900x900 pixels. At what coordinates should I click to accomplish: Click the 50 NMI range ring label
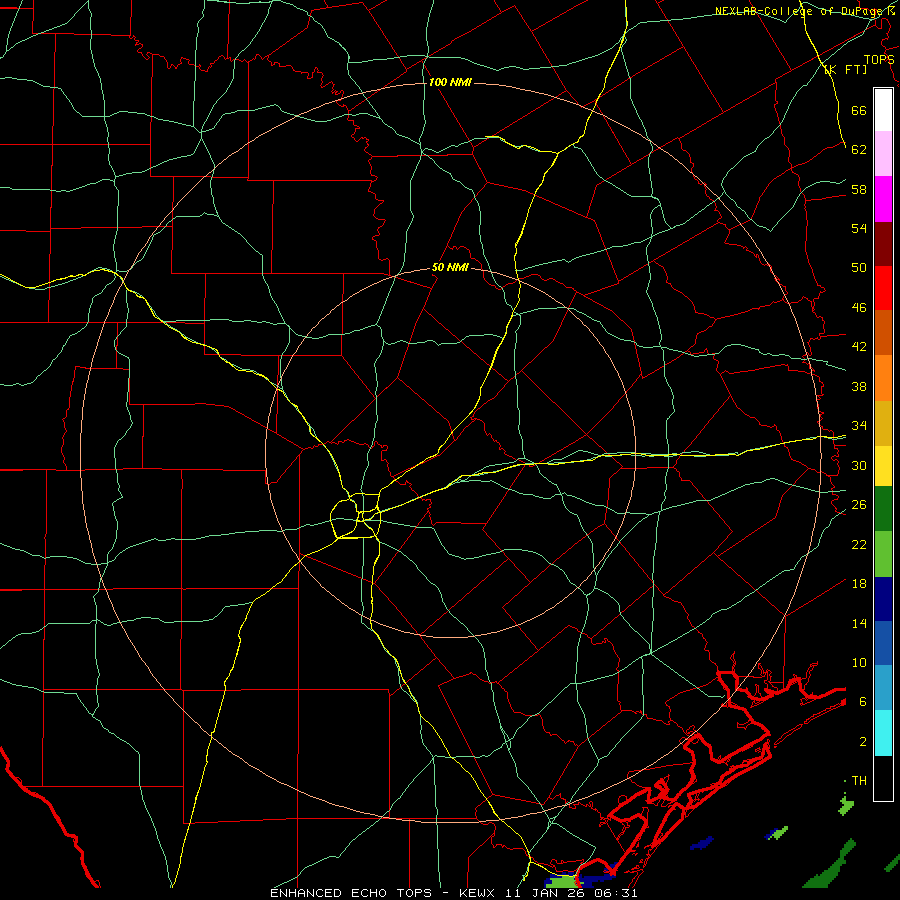pos(450,267)
